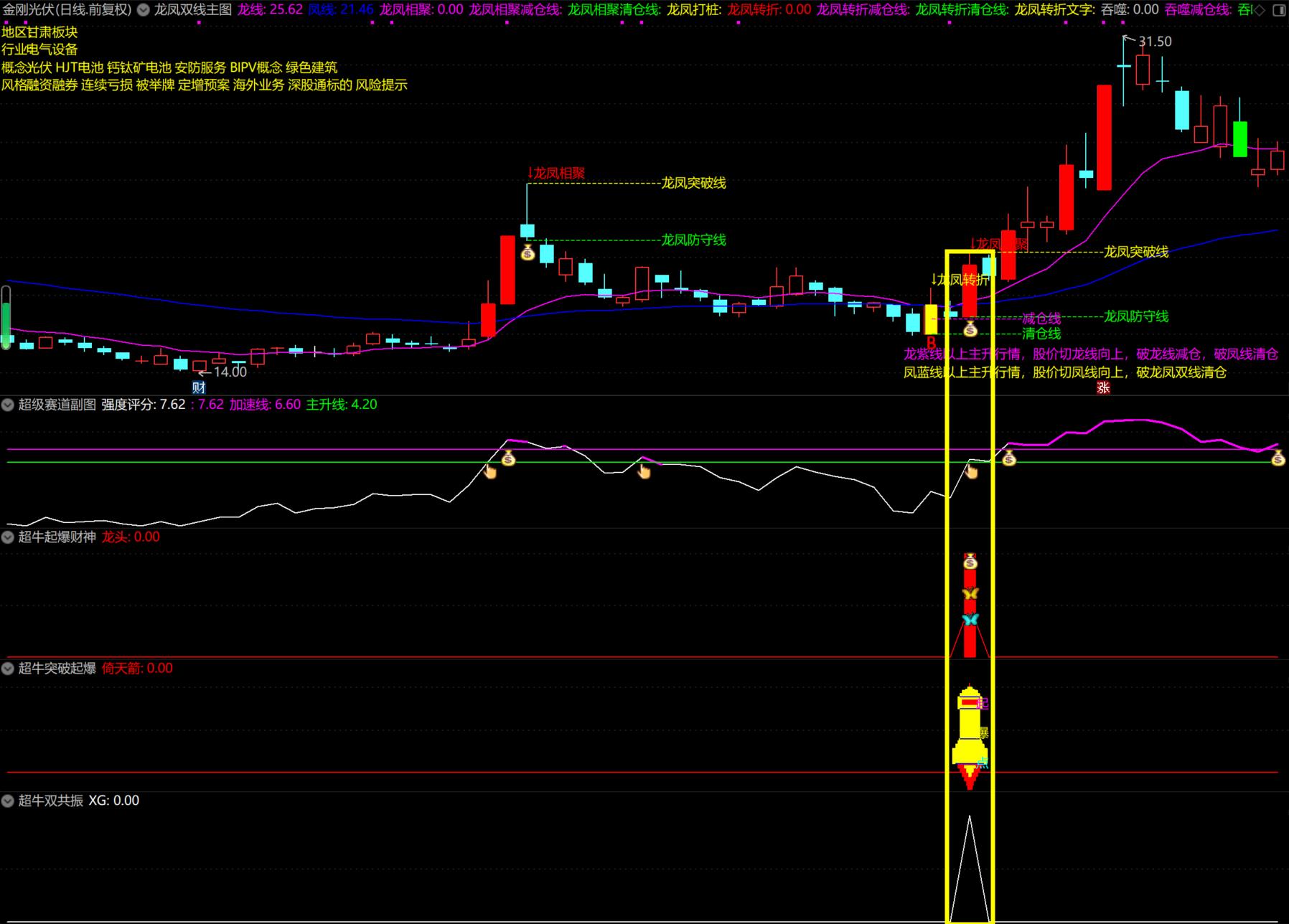
Task: Click the third hand pointer in 超级赛道副图
Action: [x=971, y=471]
